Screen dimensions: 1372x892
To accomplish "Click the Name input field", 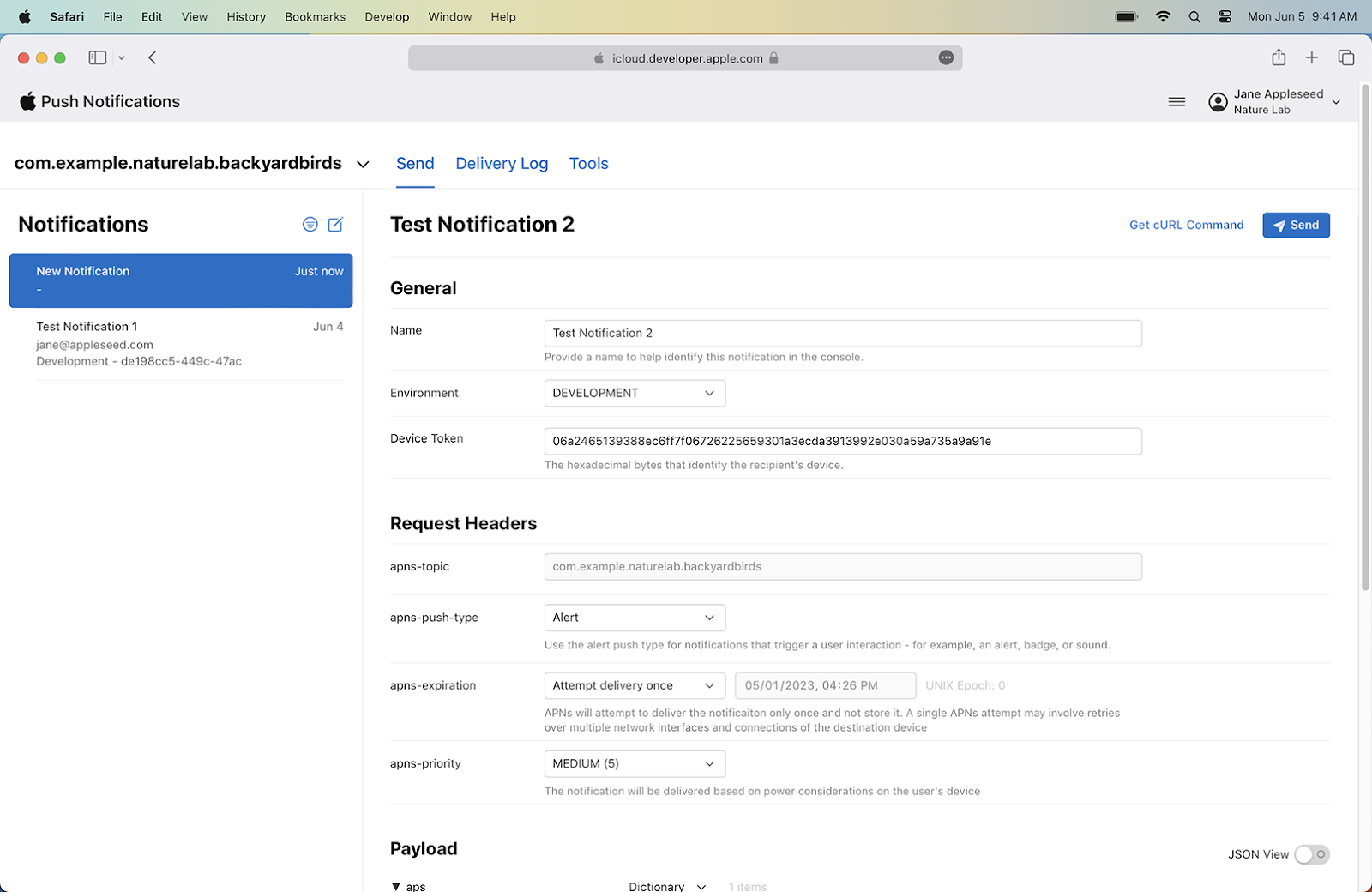I will pyautogui.click(x=843, y=334).
